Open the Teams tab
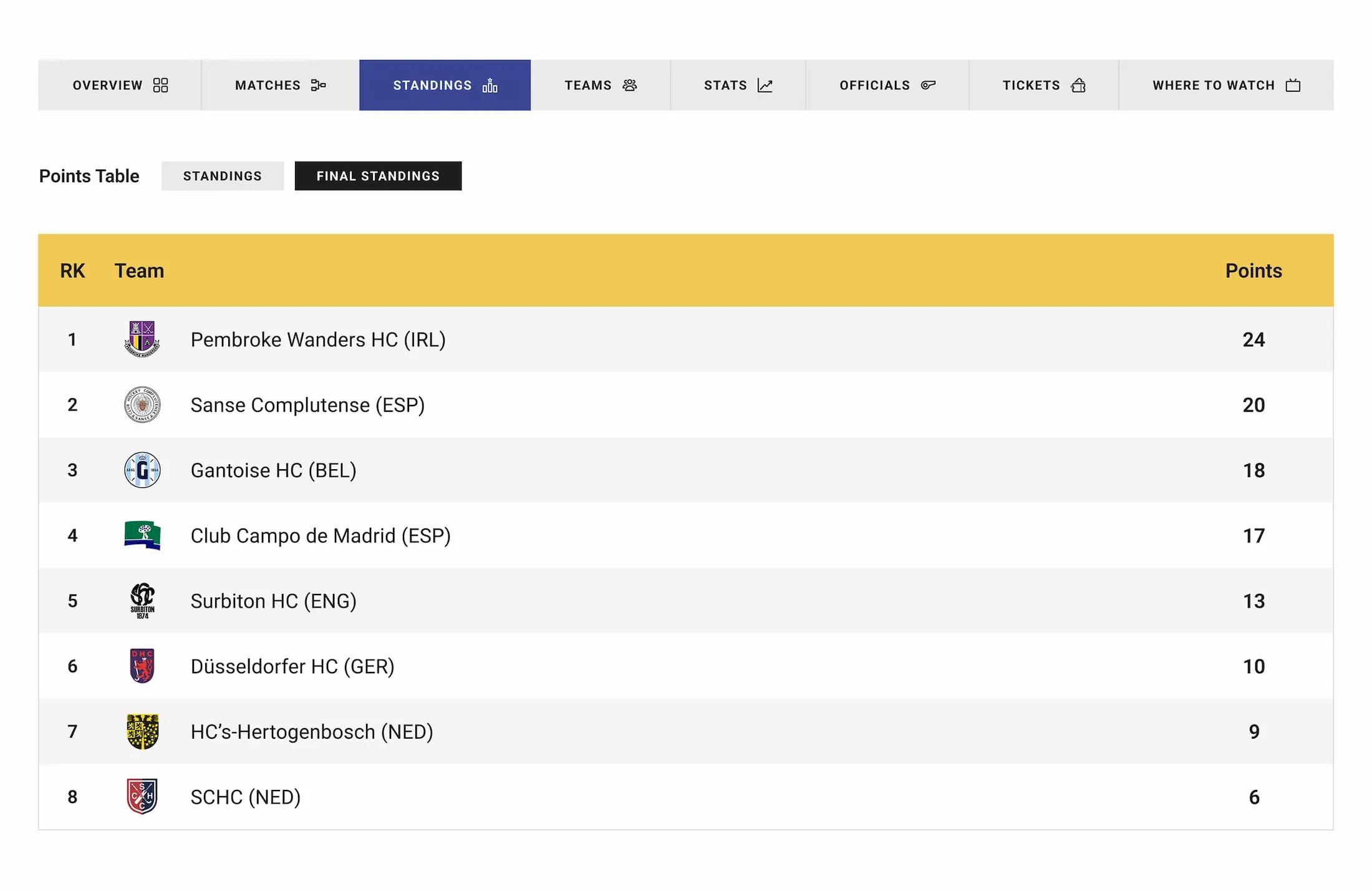Screen dimensions: 1372x891 tap(600, 85)
